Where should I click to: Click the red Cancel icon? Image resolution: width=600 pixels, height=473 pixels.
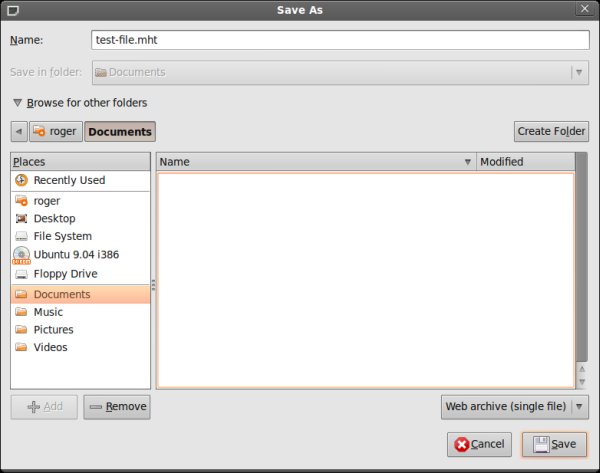point(461,444)
